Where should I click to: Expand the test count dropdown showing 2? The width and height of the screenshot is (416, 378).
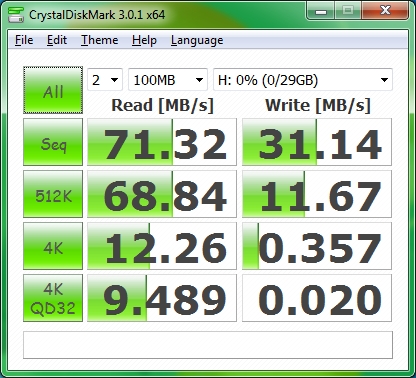click(105, 80)
